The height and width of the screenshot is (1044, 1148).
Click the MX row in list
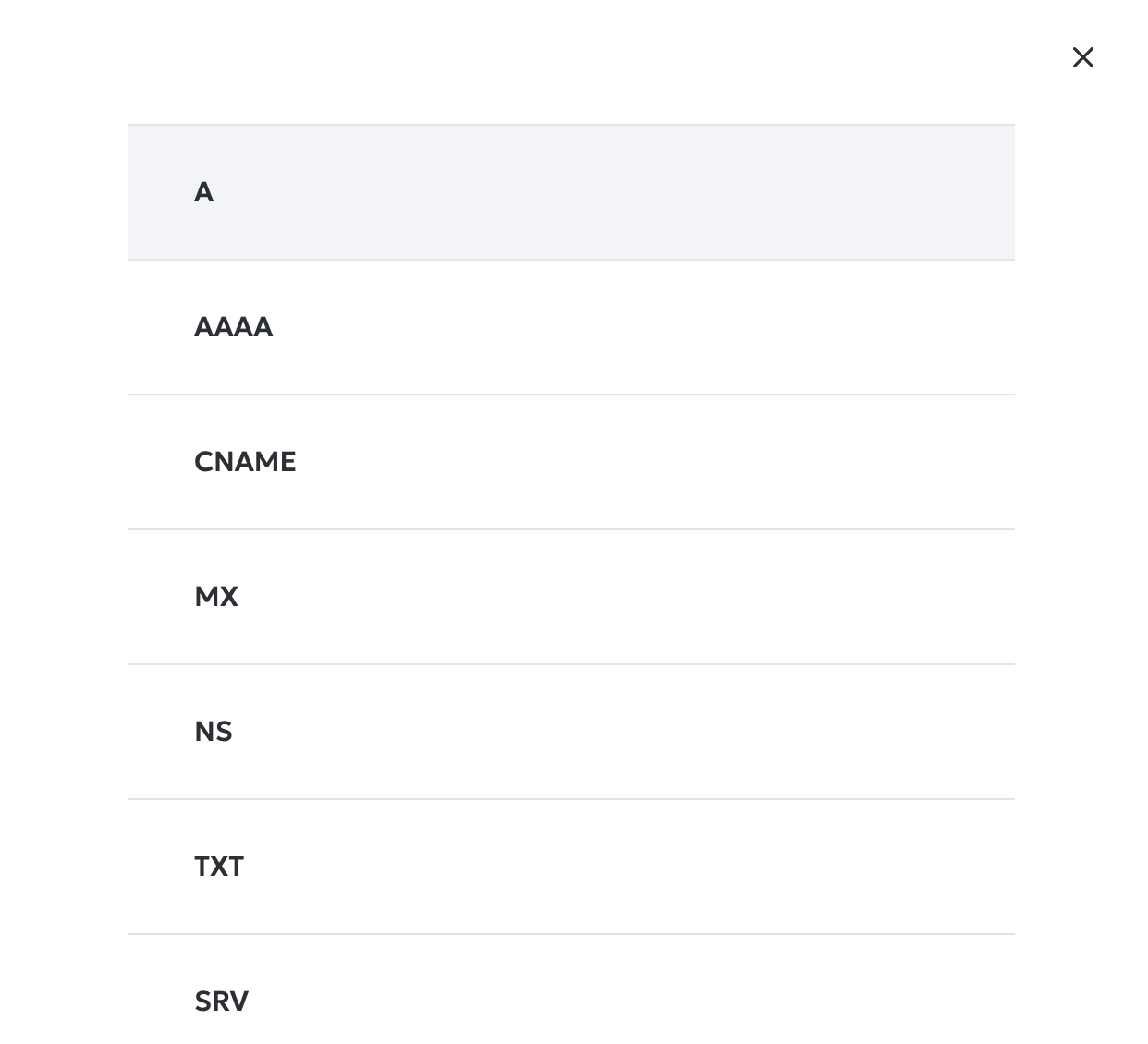coord(571,597)
